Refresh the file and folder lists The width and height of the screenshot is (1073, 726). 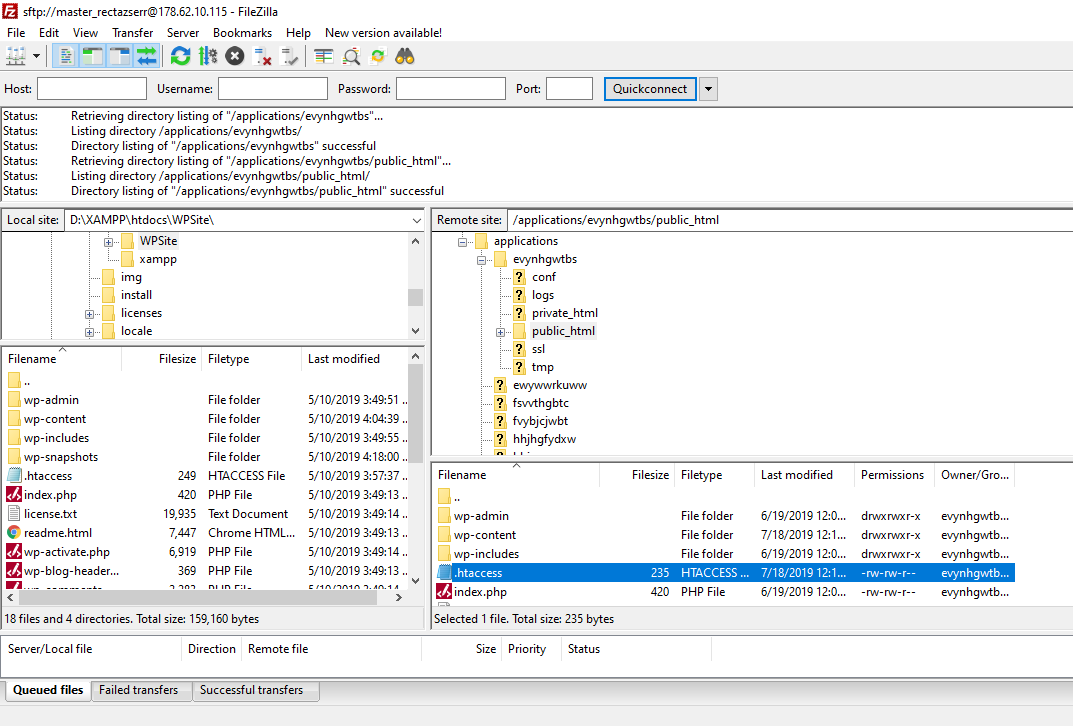point(181,56)
